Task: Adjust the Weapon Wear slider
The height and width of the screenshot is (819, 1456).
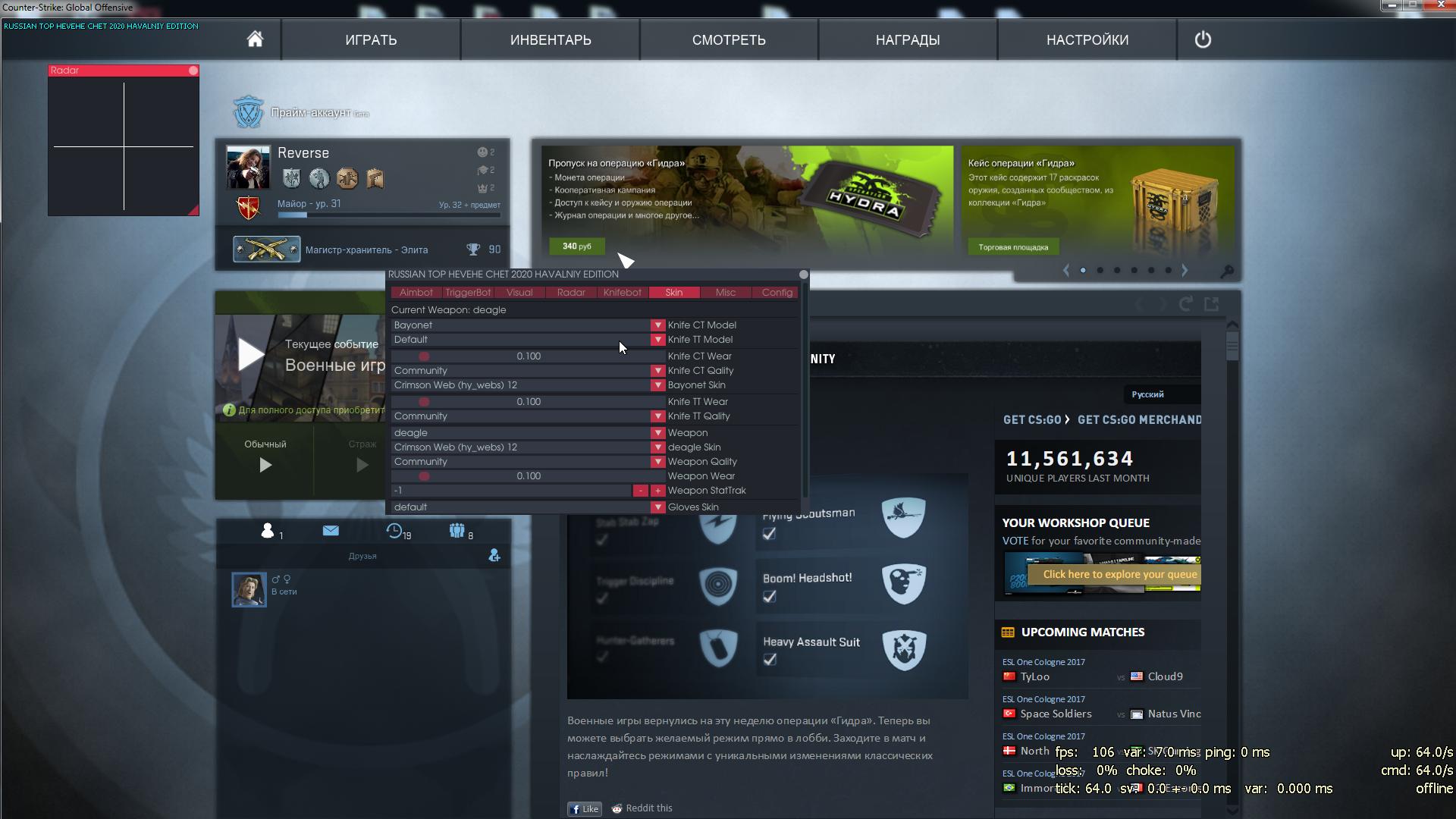Action: point(528,476)
